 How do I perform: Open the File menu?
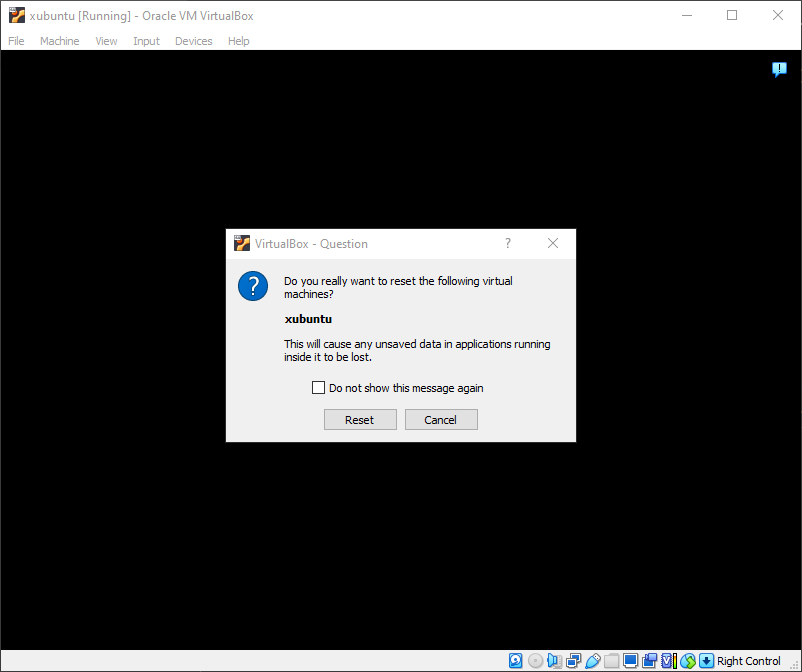[16, 41]
